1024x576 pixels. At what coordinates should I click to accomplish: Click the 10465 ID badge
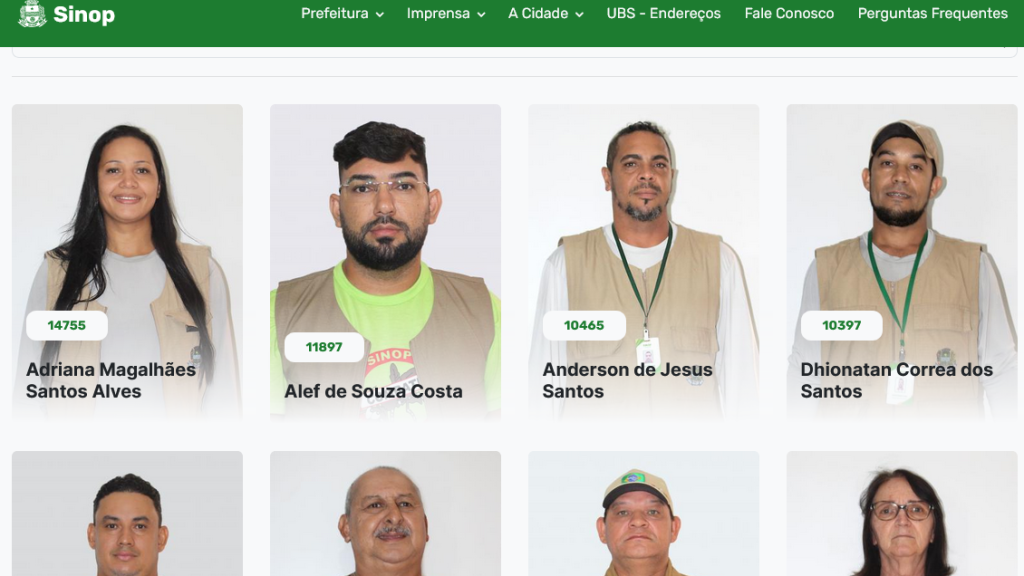pos(584,325)
